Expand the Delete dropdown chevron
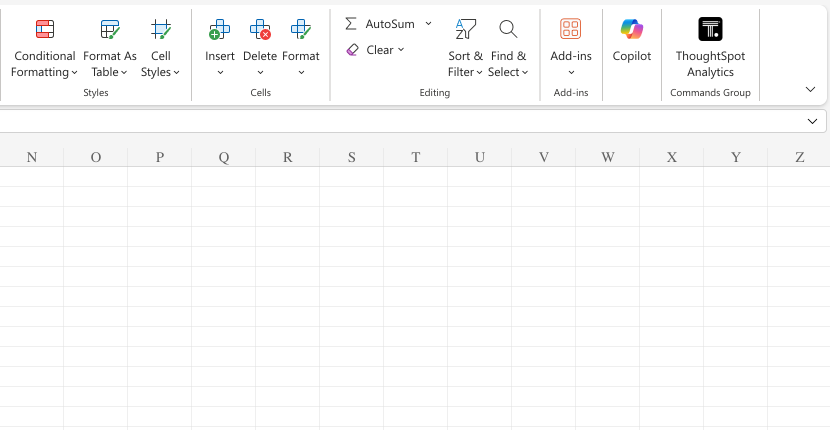 click(x=260, y=72)
